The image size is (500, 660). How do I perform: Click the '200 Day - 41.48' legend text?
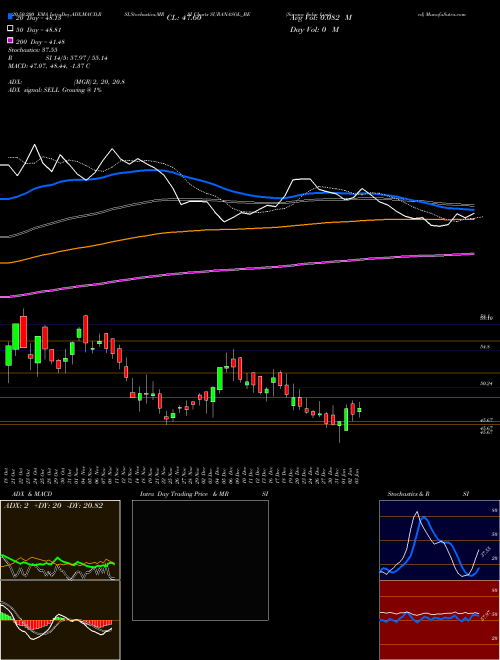(x=40, y=41)
